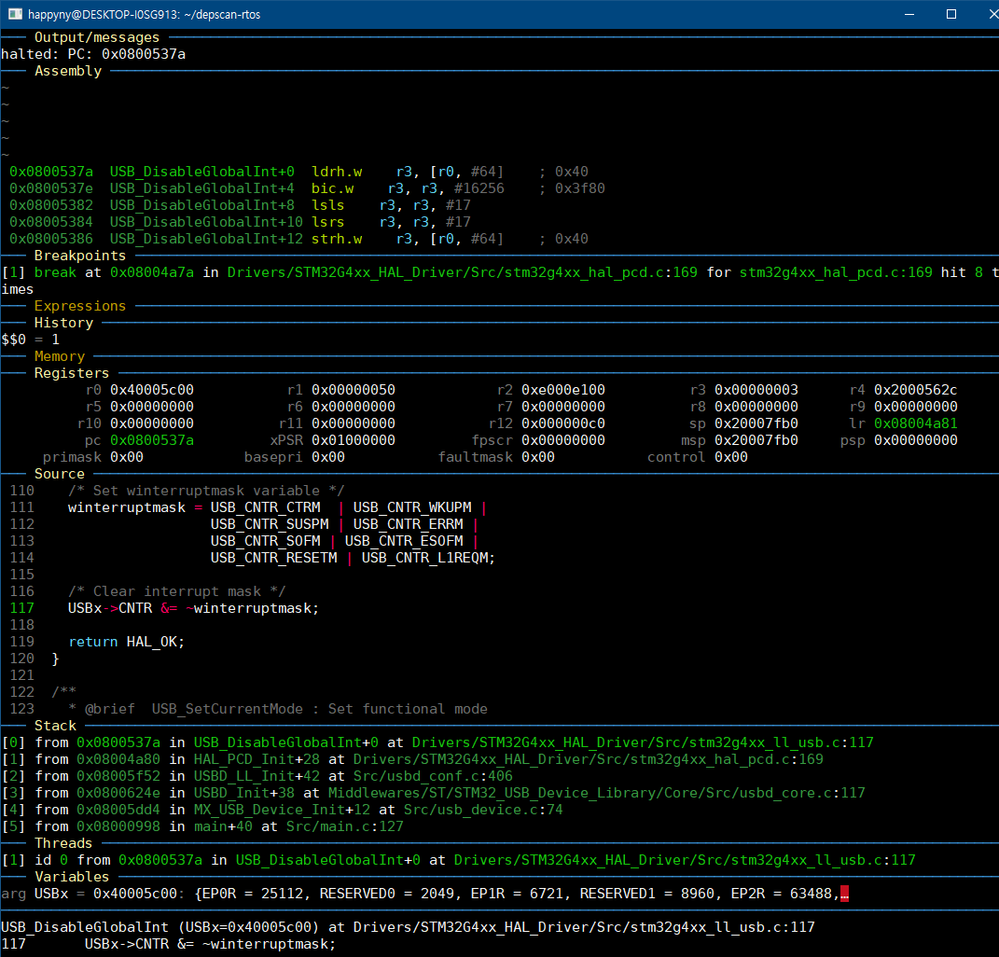The height and width of the screenshot is (957, 999).
Task: Click the Registers section header
Action: (x=71, y=373)
